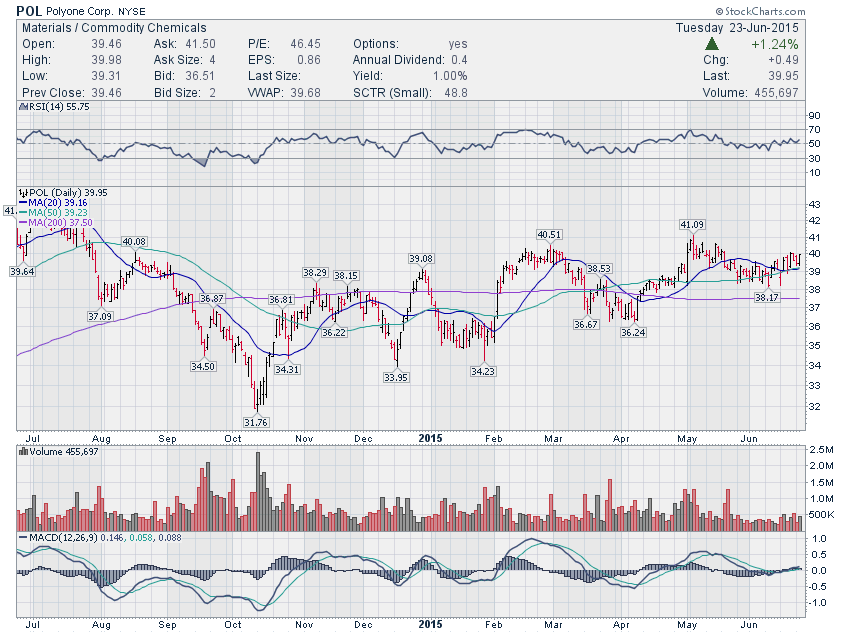850x633 pixels.
Task: Select Materials / Commodity Chemicals sector text
Action: (x=114, y=28)
